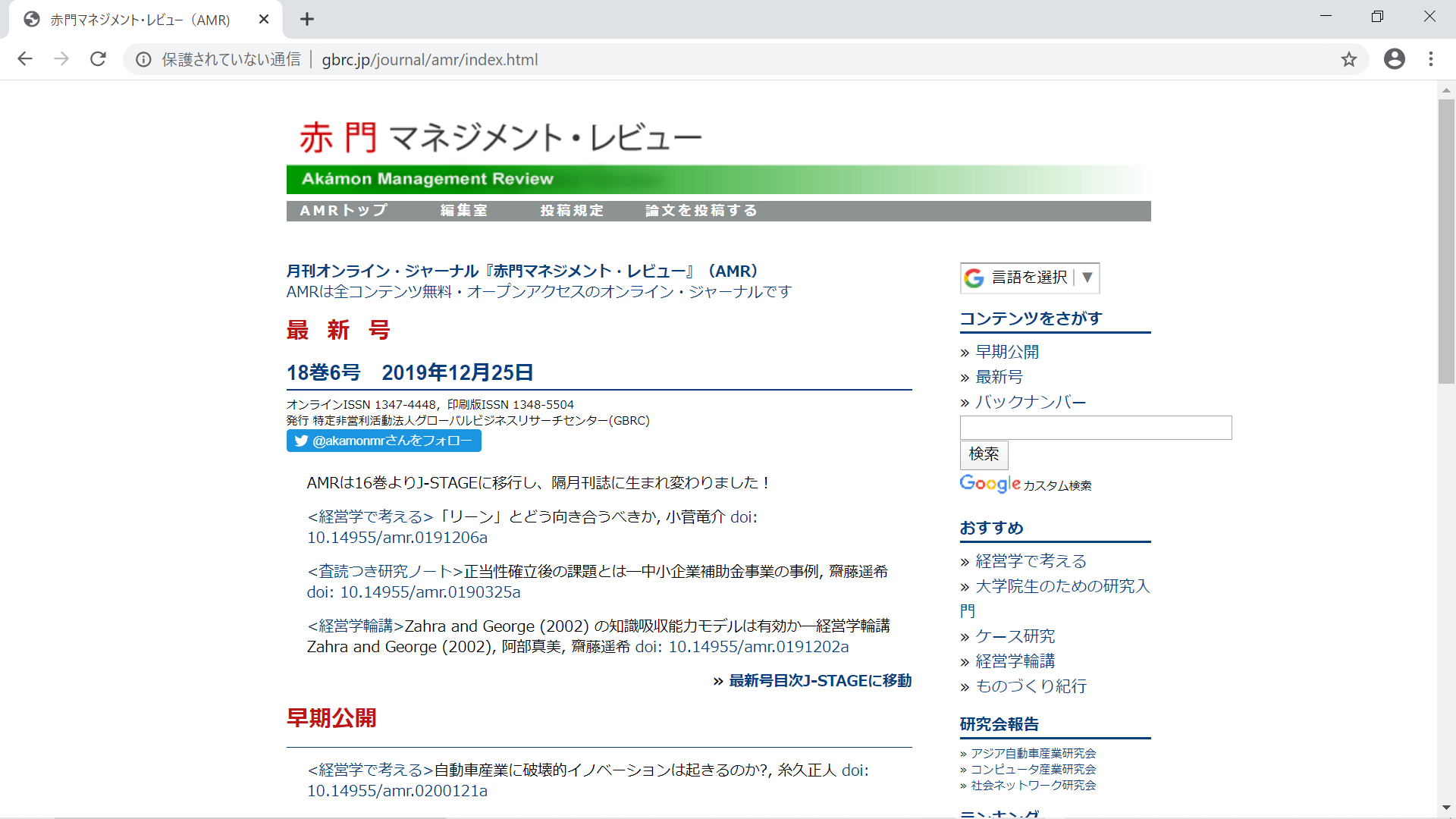This screenshot has width=1456, height=819.
Task: Open 社会ネットワーク研究会 link
Action: pyautogui.click(x=1034, y=785)
